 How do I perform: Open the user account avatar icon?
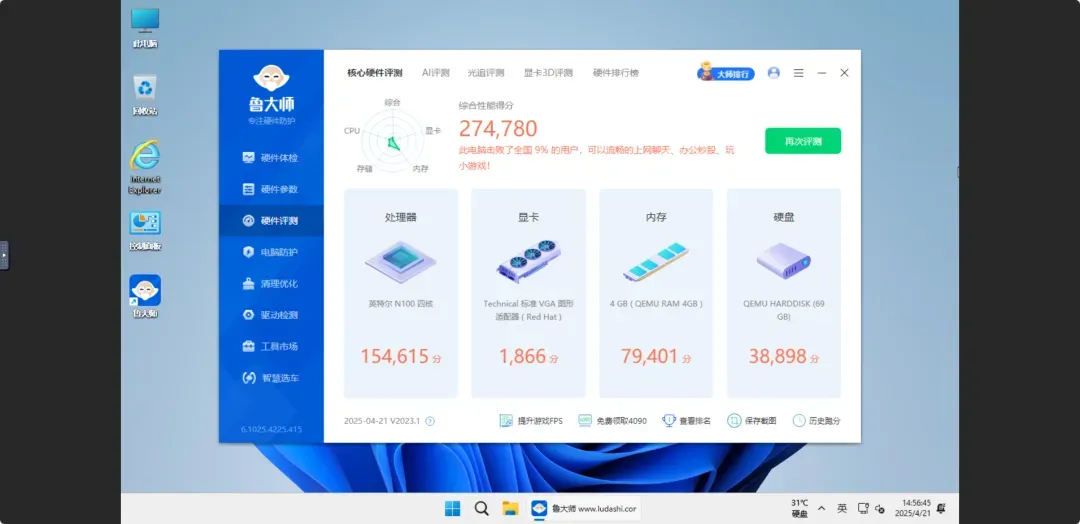[x=773, y=73]
